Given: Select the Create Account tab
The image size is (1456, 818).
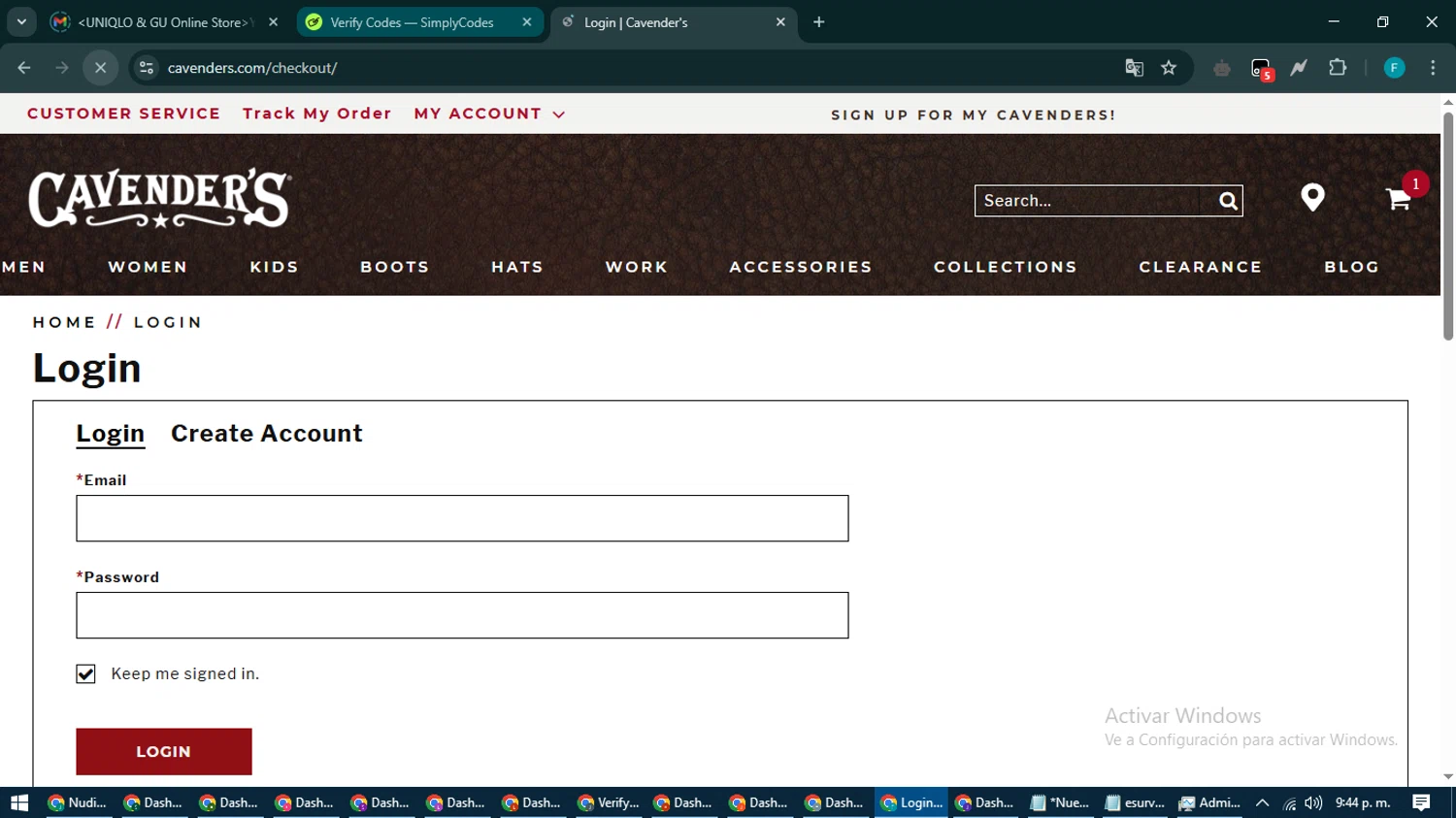Looking at the screenshot, I should (267, 434).
